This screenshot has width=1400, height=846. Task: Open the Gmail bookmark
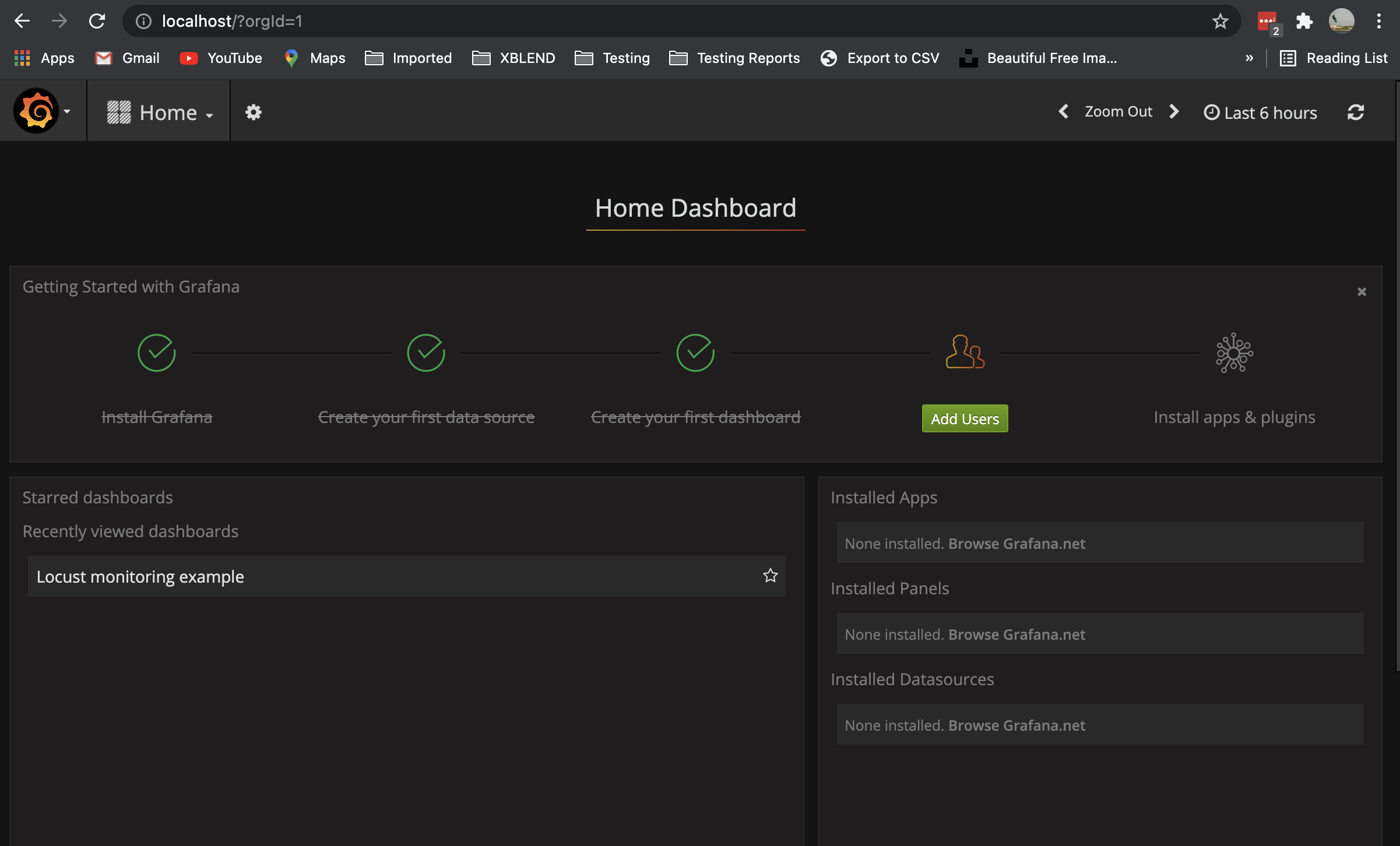pyautogui.click(x=127, y=58)
